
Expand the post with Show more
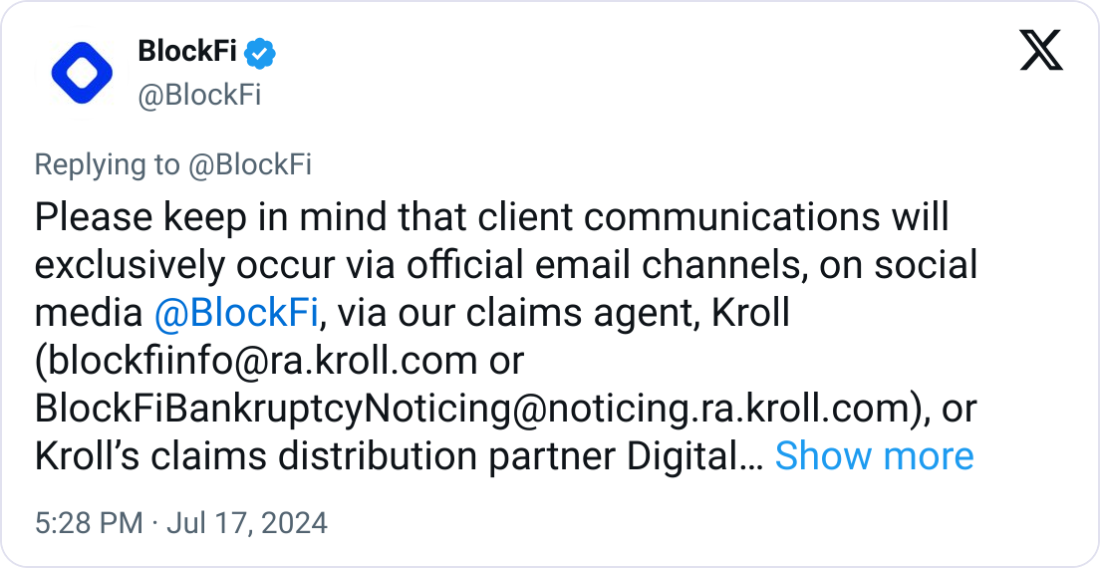tap(874, 456)
